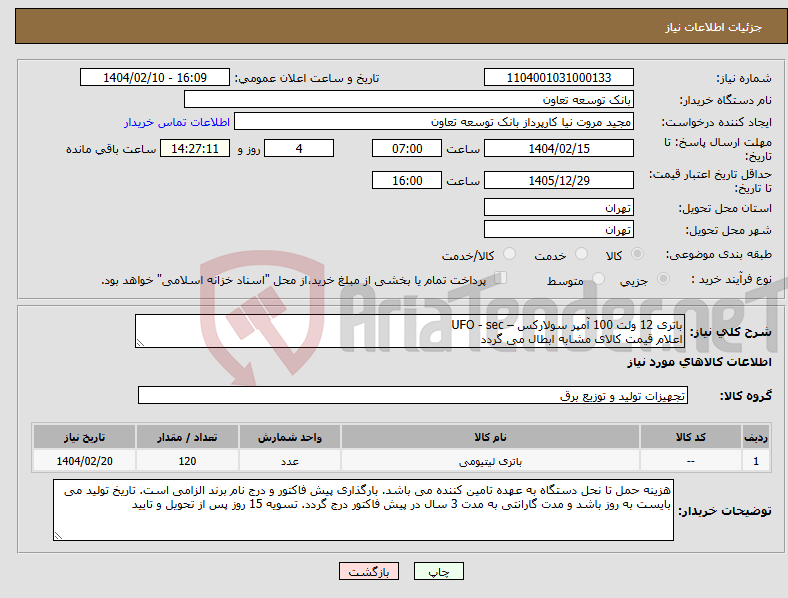Click the need number field 1104001031000133
The width and height of the screenshot is (788, 598).
(x=558, y=78)
